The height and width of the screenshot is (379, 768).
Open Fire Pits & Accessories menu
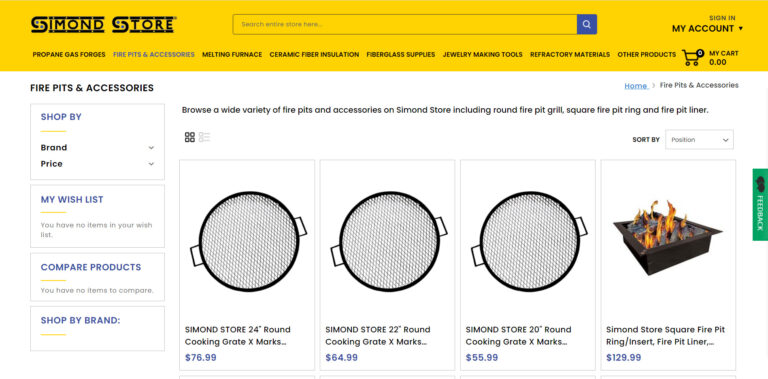point(154,54)
